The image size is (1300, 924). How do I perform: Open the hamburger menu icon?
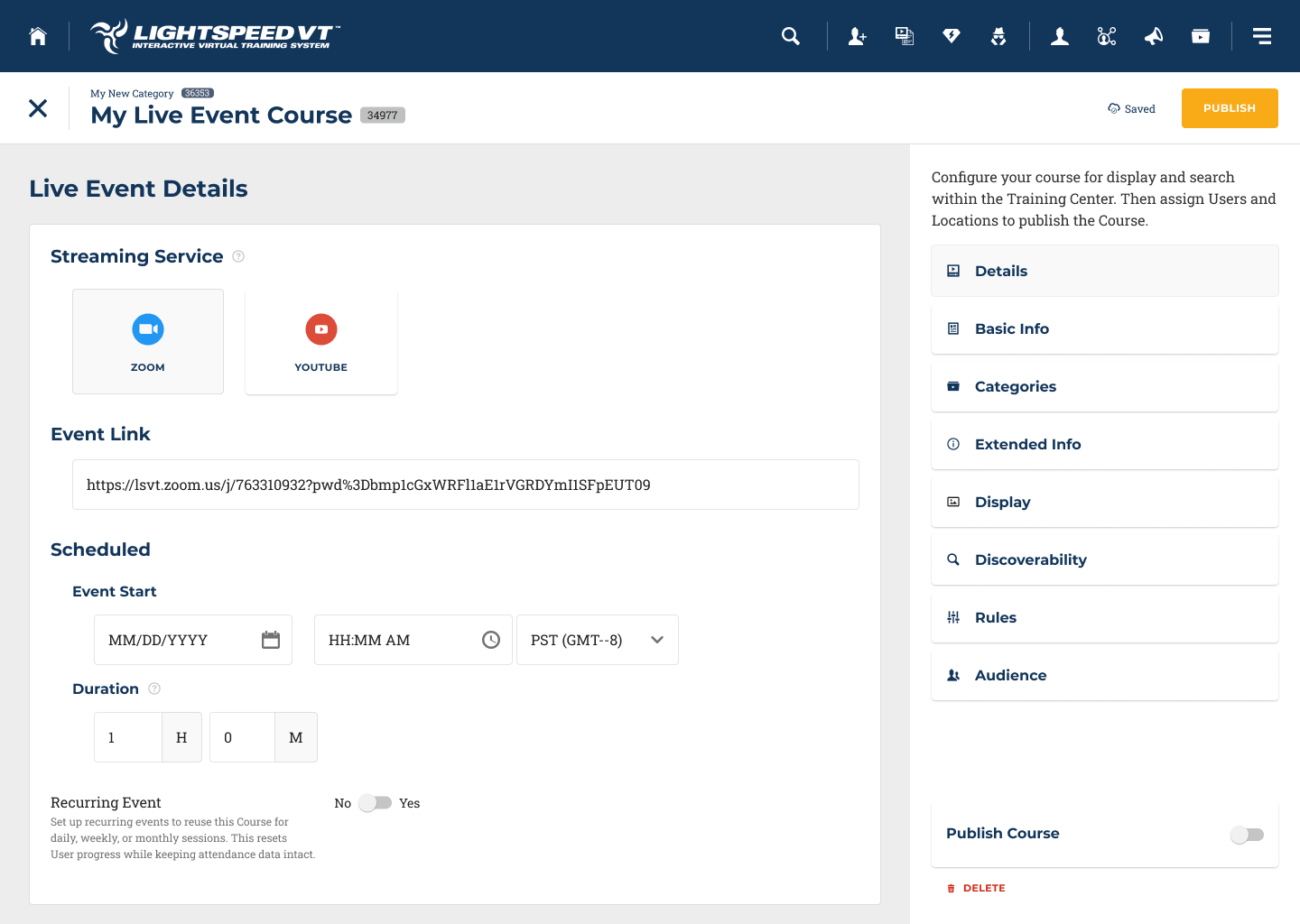1262,36
